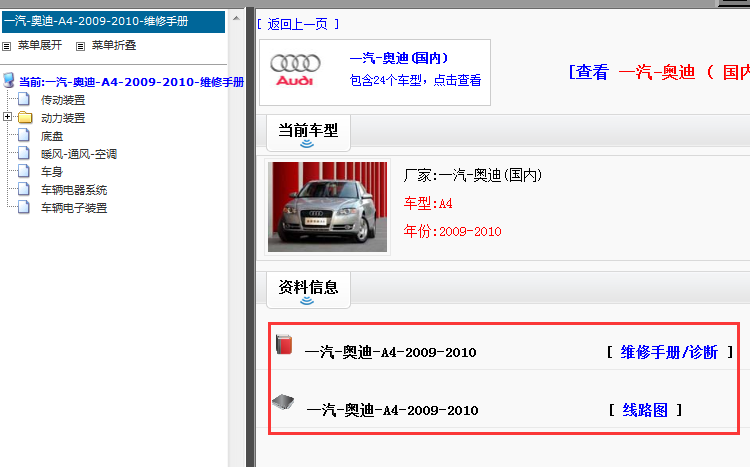
Task: Click the 菜单展开 expand-menu icon
Action: pos(7,46)
